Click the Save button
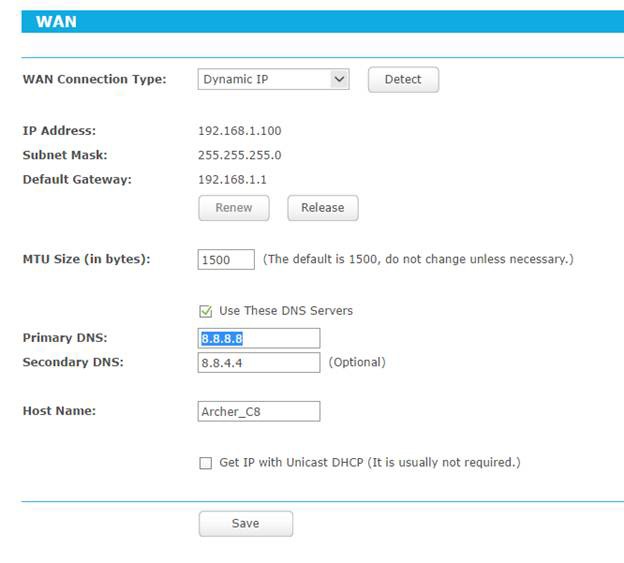This screenshot has width=624, height=563. 246,524
